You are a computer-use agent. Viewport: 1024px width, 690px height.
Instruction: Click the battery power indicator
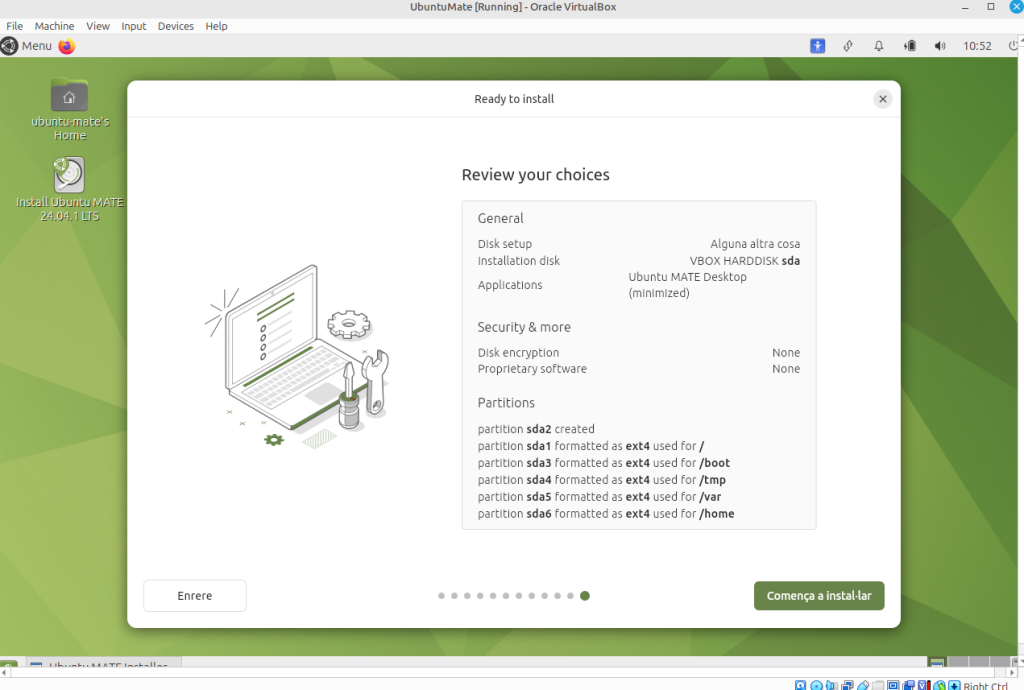[909, 46]
